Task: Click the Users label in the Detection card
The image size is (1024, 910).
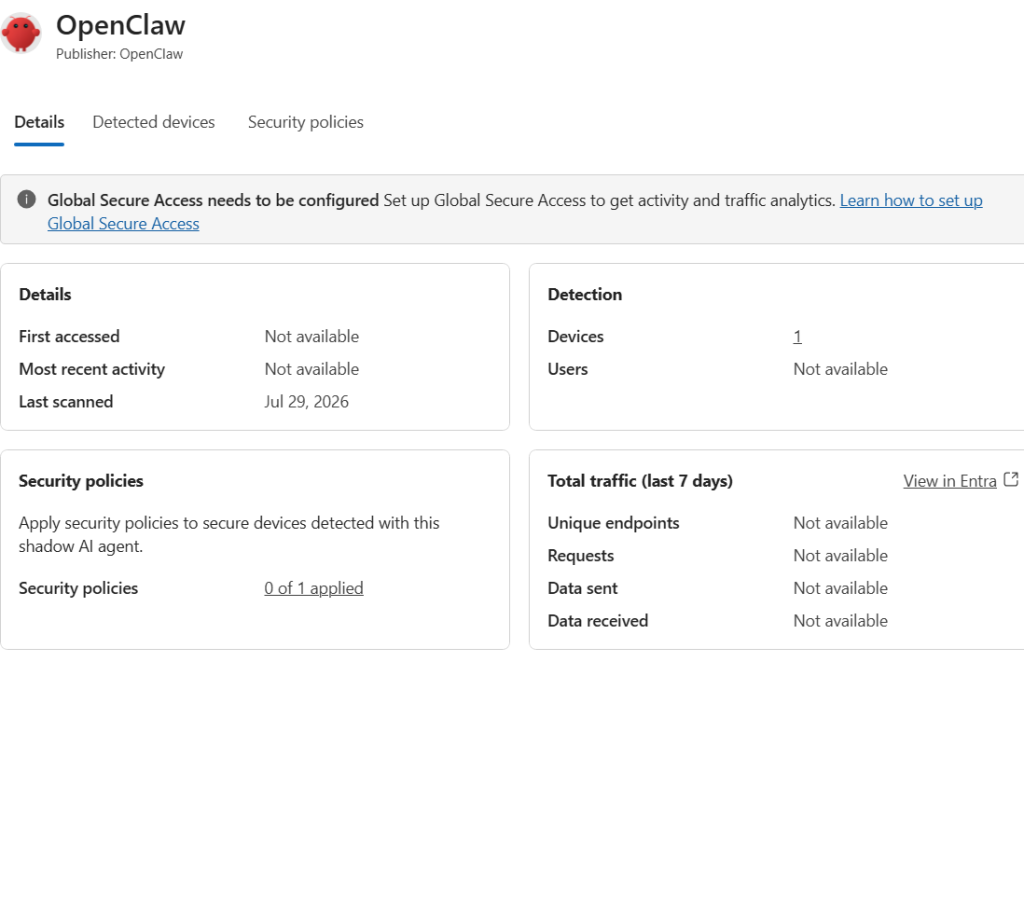Action: click(568, 369)
